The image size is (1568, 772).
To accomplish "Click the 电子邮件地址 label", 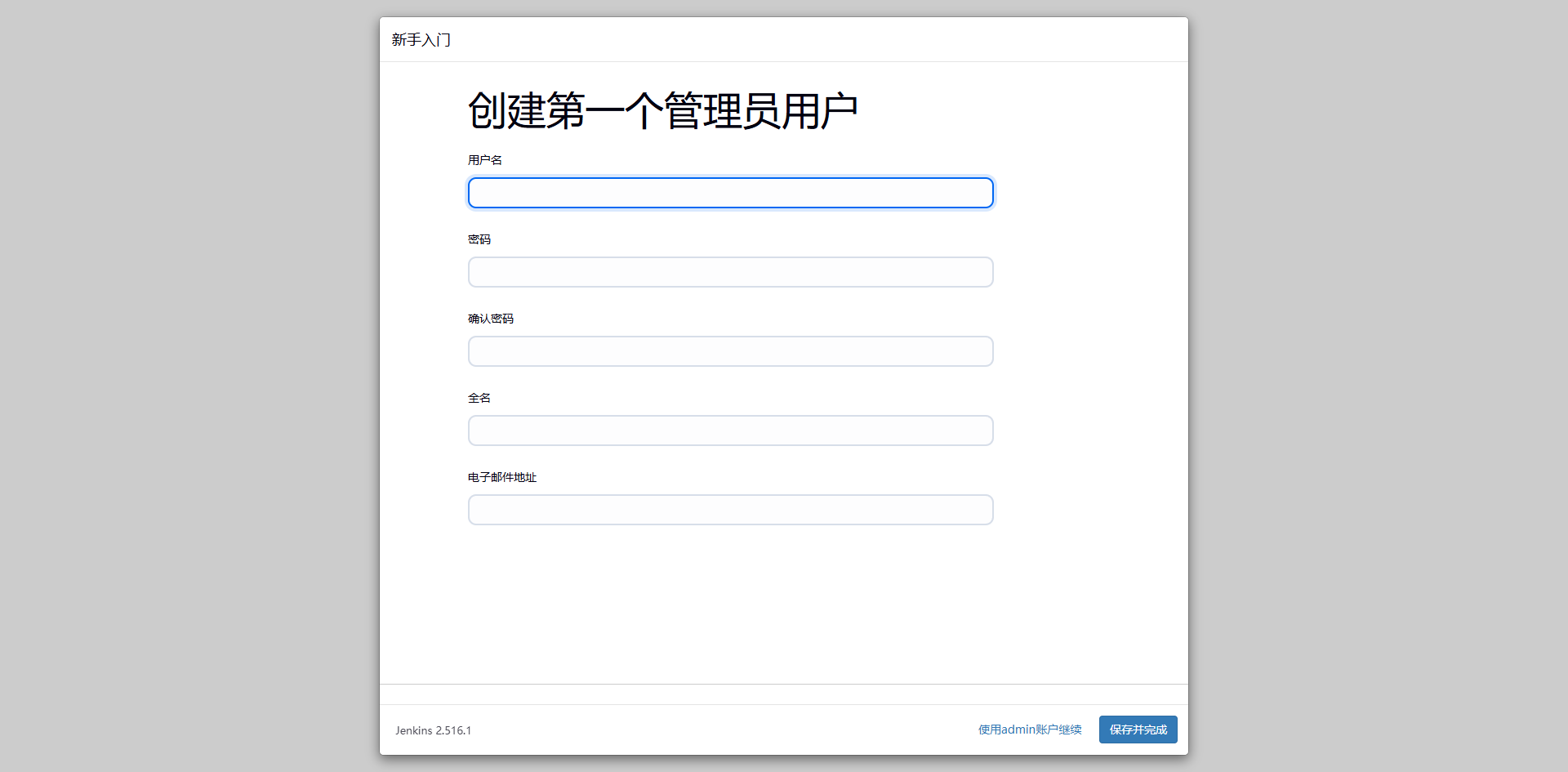I will coord(502,477).
